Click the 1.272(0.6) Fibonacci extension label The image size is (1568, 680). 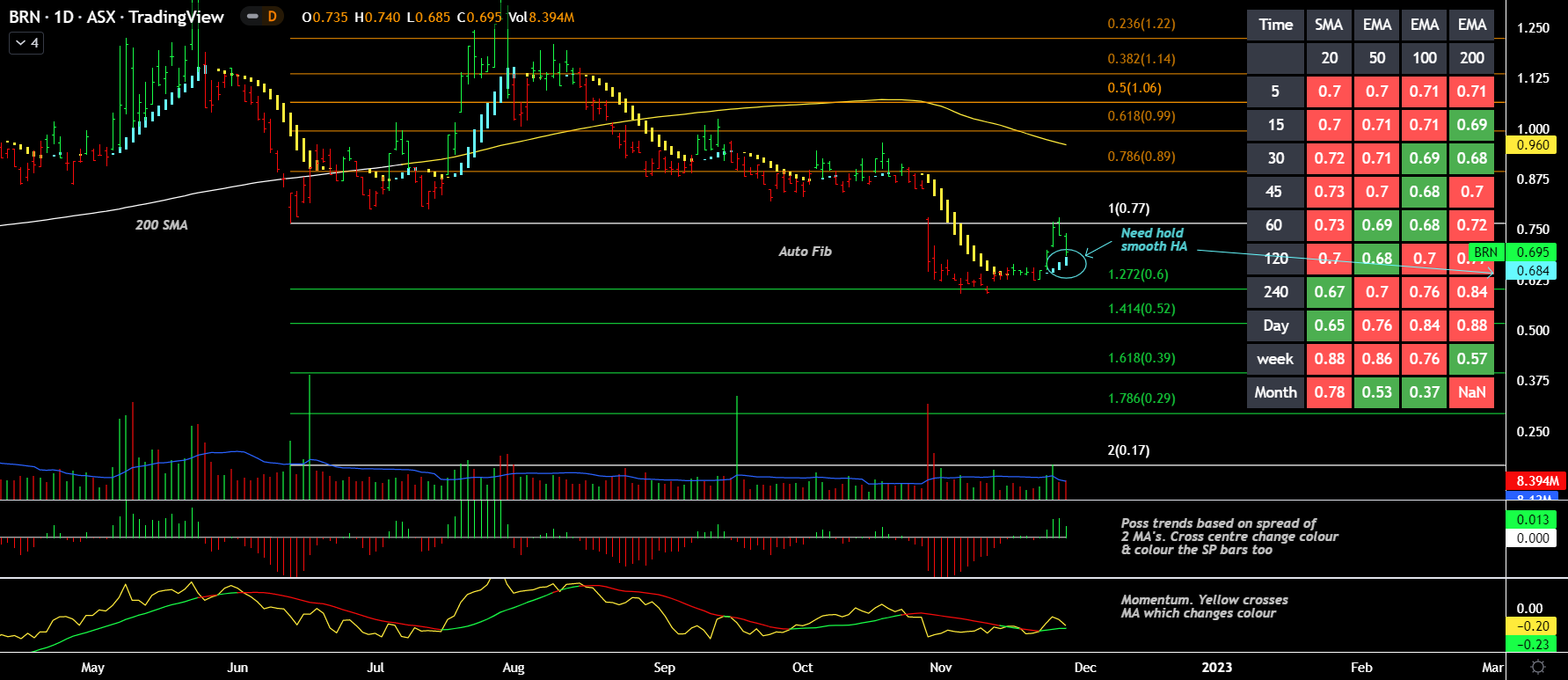pos(1138,274)
